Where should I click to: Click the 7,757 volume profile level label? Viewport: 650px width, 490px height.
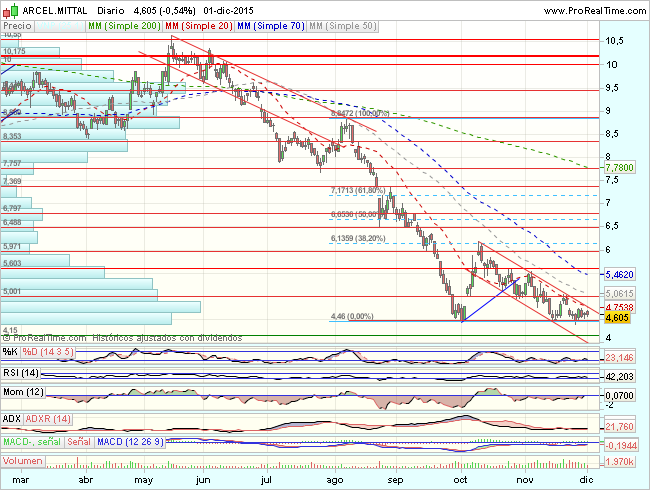point(12,163)
